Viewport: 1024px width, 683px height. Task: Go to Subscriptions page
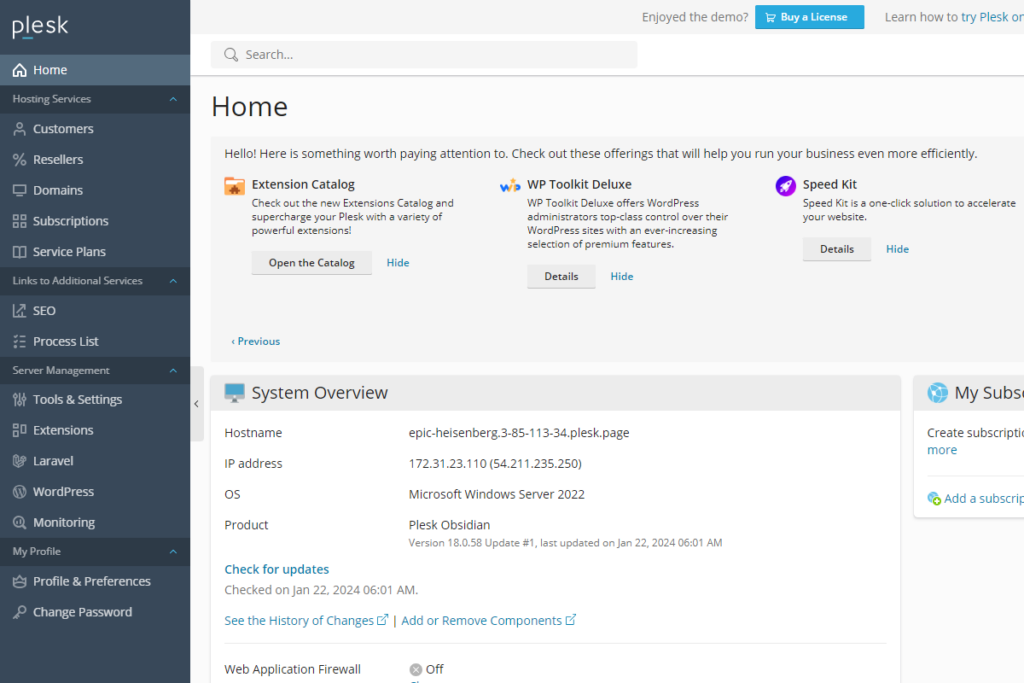pyautogui.click(x=95, y=221)
